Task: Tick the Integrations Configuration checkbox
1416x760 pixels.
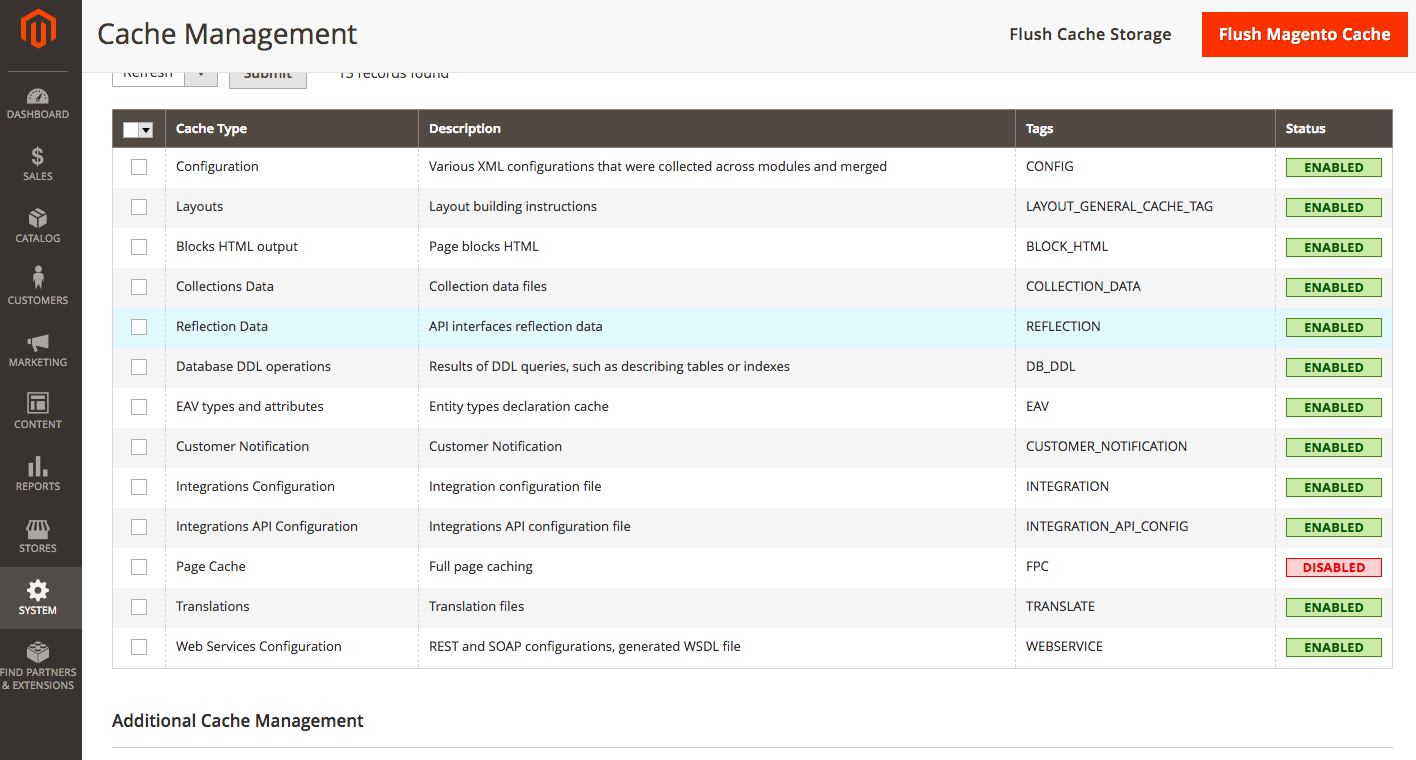Action: pyautogui.click(x=139, y=487)
